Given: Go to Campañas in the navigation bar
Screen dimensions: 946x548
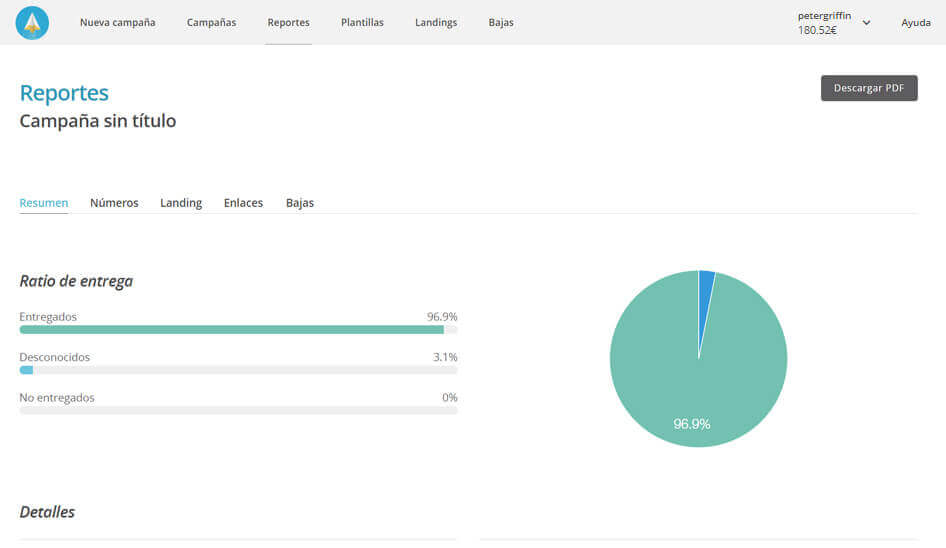Looking at the screenshot, I should [x=211, y=22].
